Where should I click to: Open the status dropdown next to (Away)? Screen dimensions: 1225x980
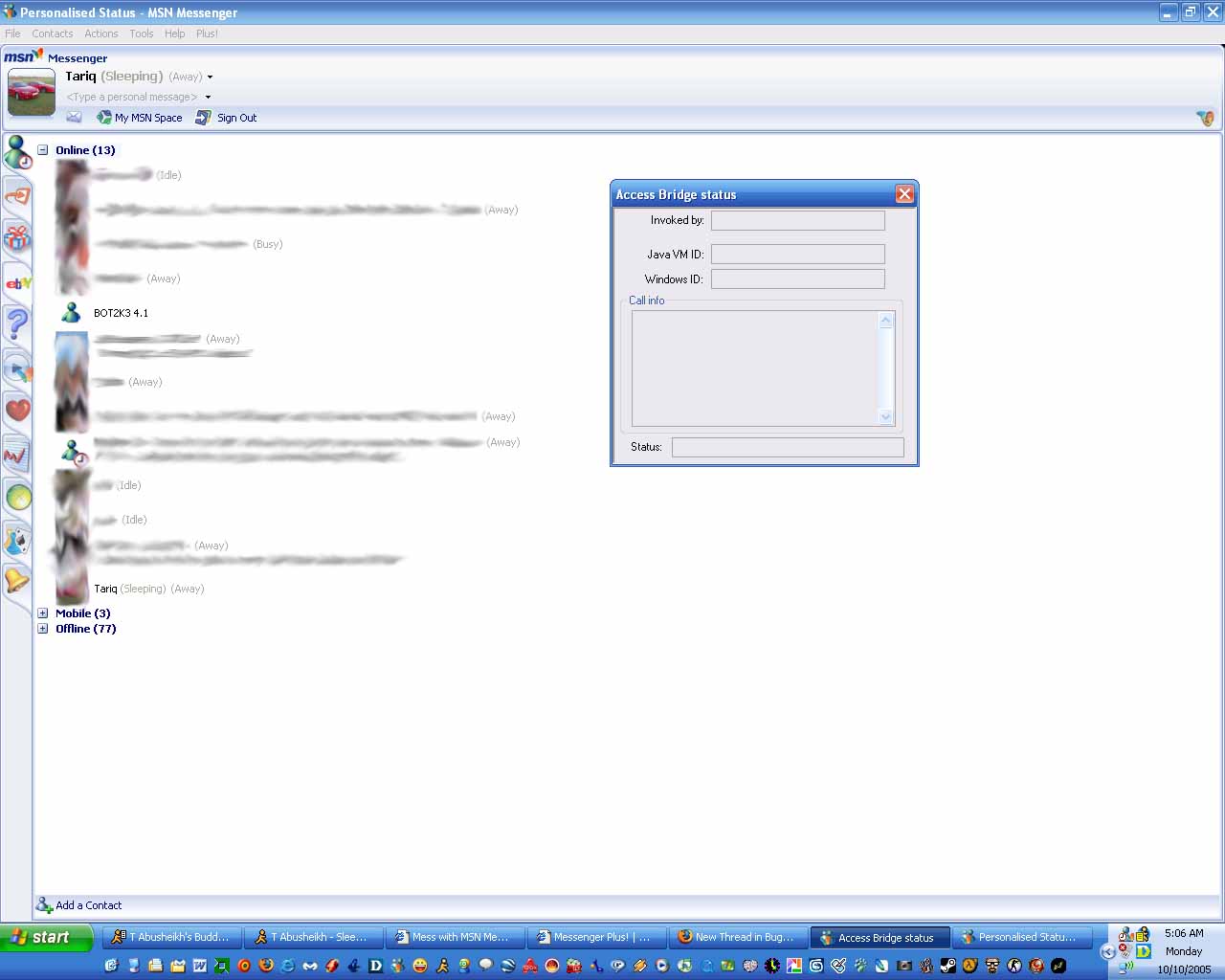tap(210, 78)
